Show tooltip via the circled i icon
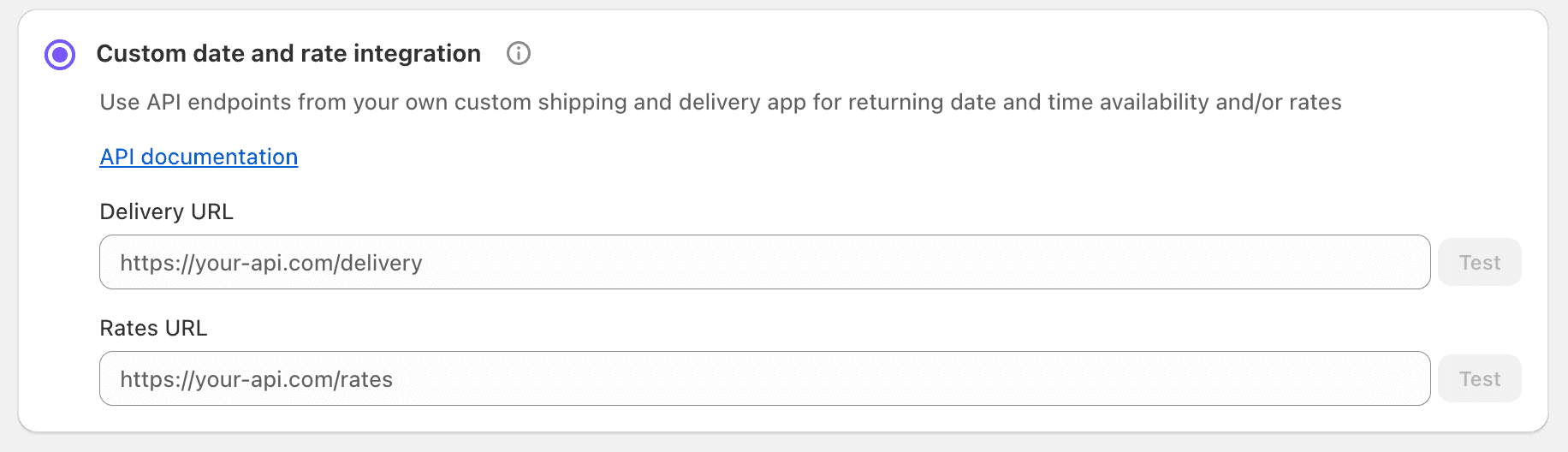Screen dimensions: 1568x452 coord(519,54)
